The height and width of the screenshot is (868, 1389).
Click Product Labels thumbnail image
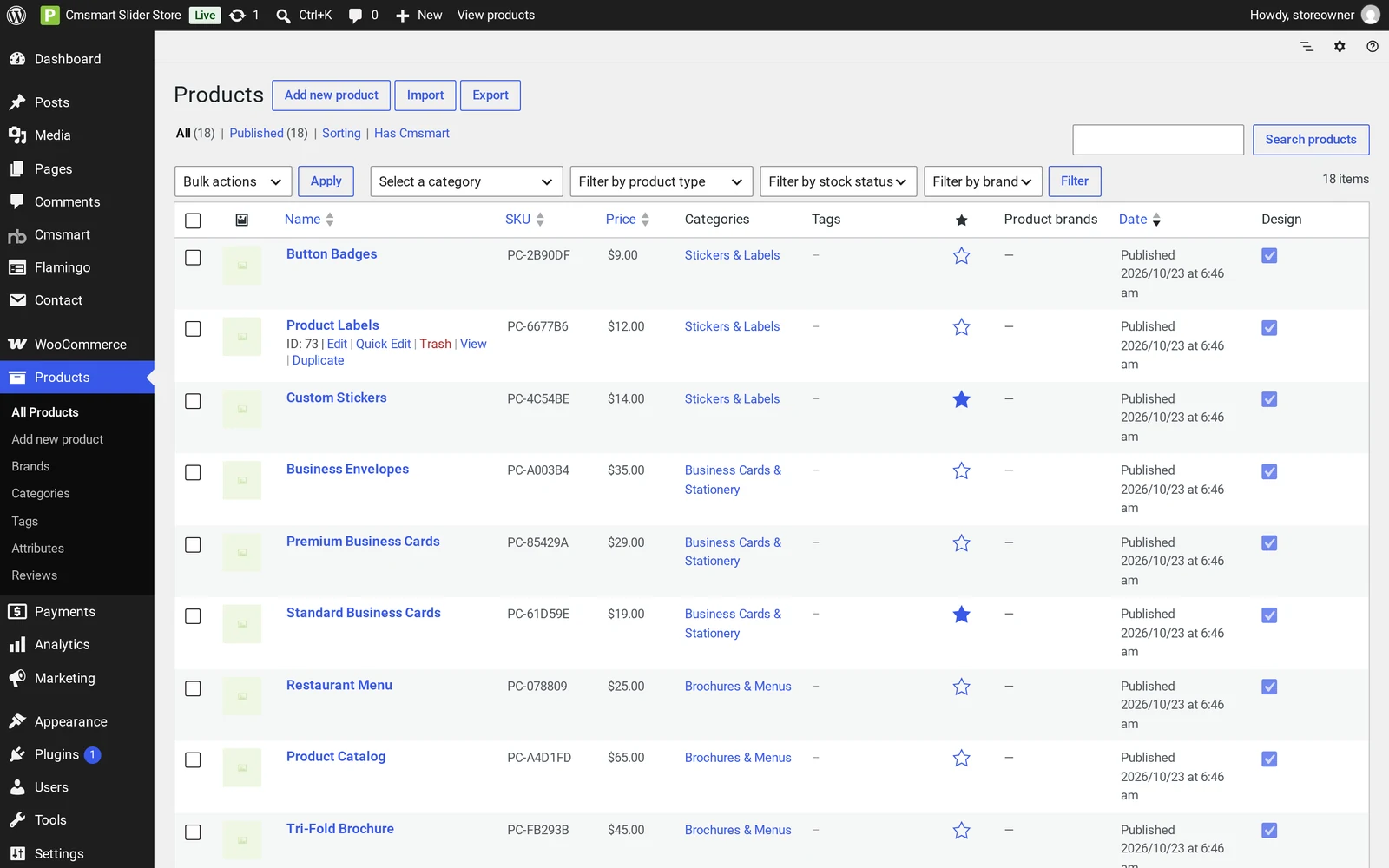pyautogui.click(x=242, y=337)
